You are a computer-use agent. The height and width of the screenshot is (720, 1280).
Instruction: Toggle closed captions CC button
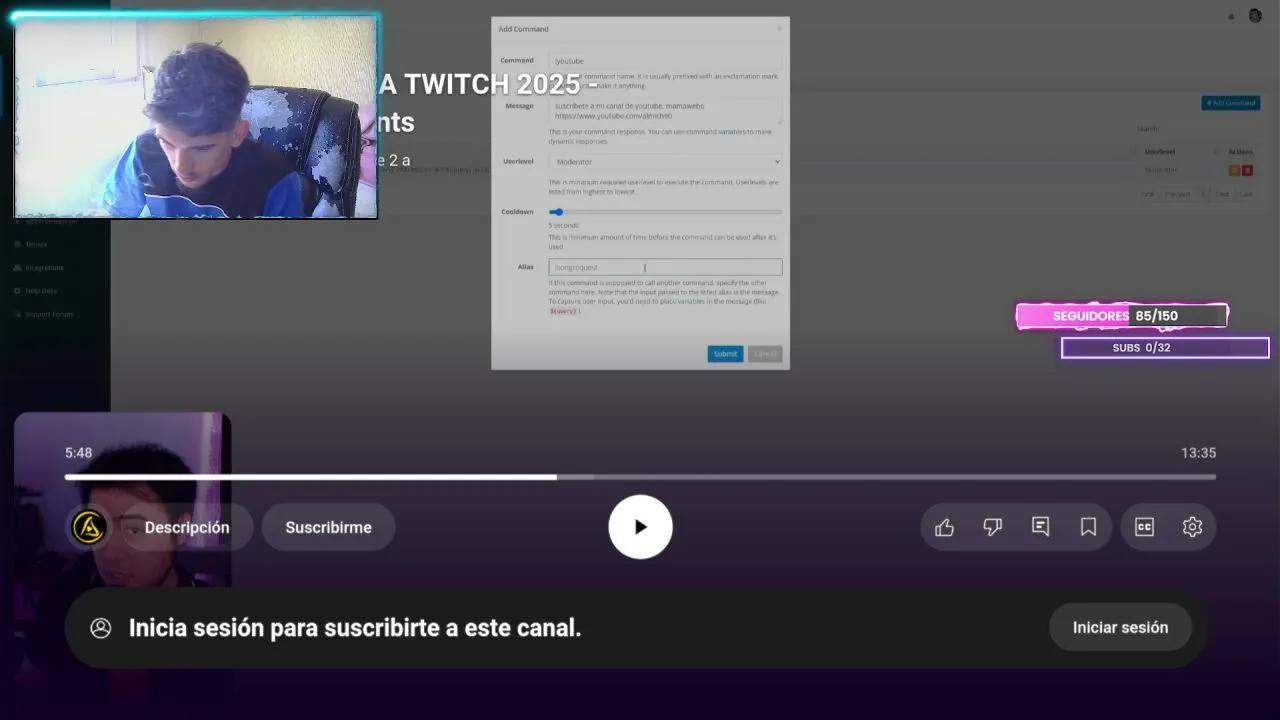pyautogui.click(x=1144, y=527)
